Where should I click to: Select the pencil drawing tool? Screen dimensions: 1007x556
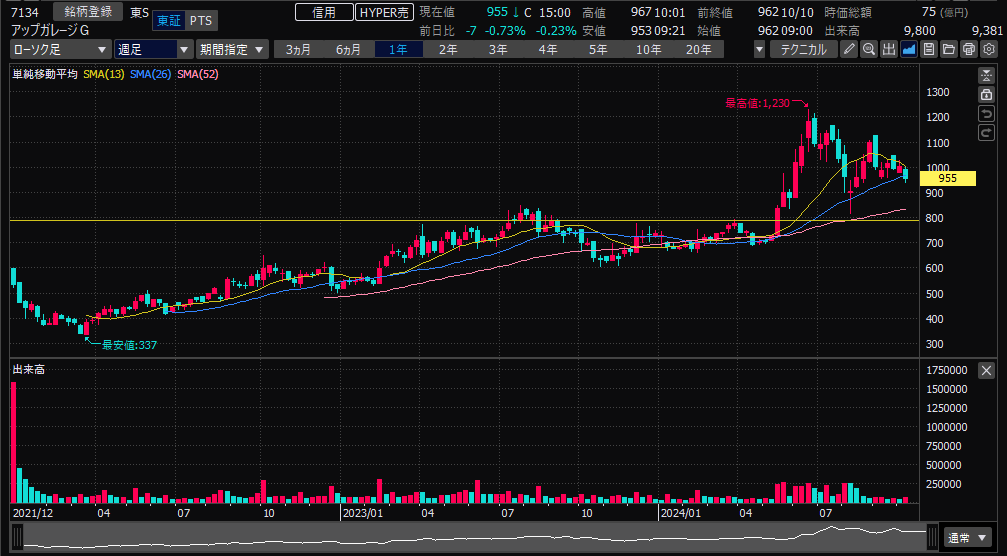pyautogui.click(x=849, y=49)
